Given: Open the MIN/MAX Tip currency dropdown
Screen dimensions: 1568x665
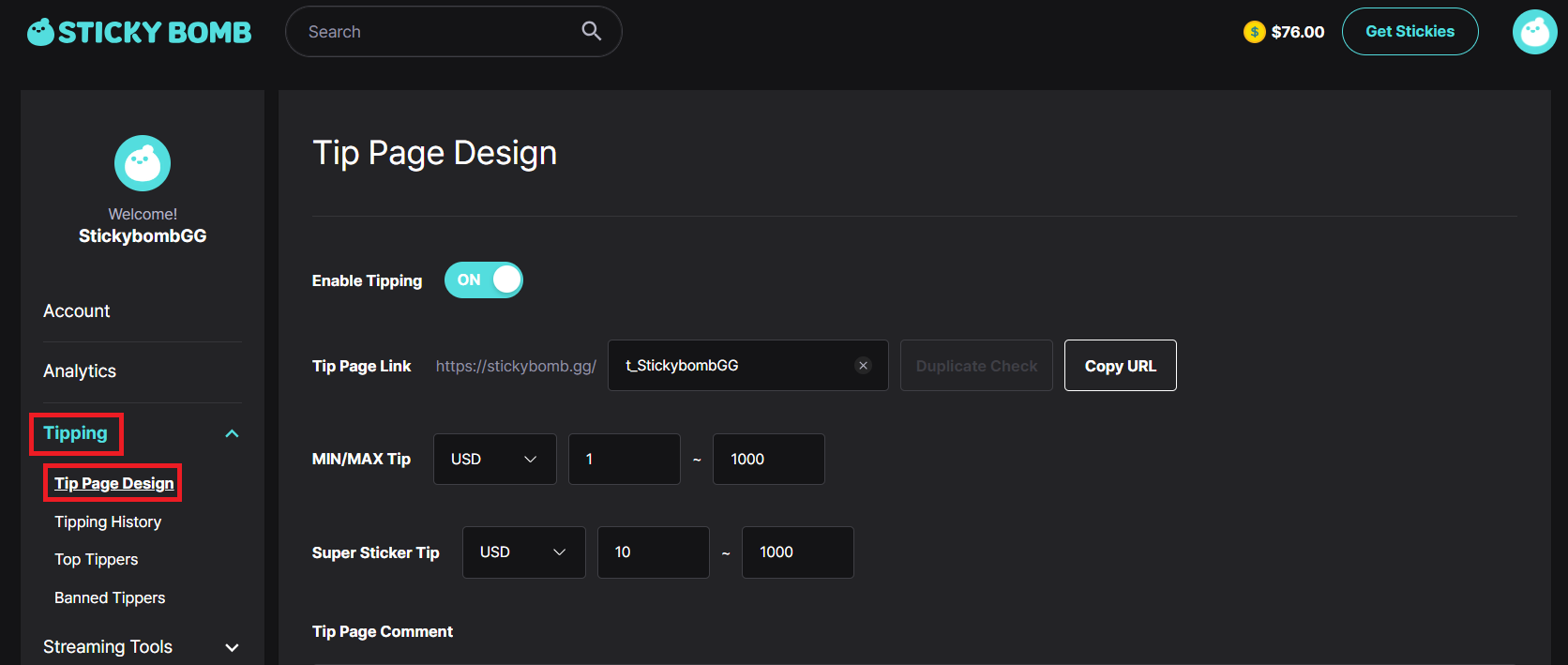Looking at the screenshot, I should [x=495, y=459].
